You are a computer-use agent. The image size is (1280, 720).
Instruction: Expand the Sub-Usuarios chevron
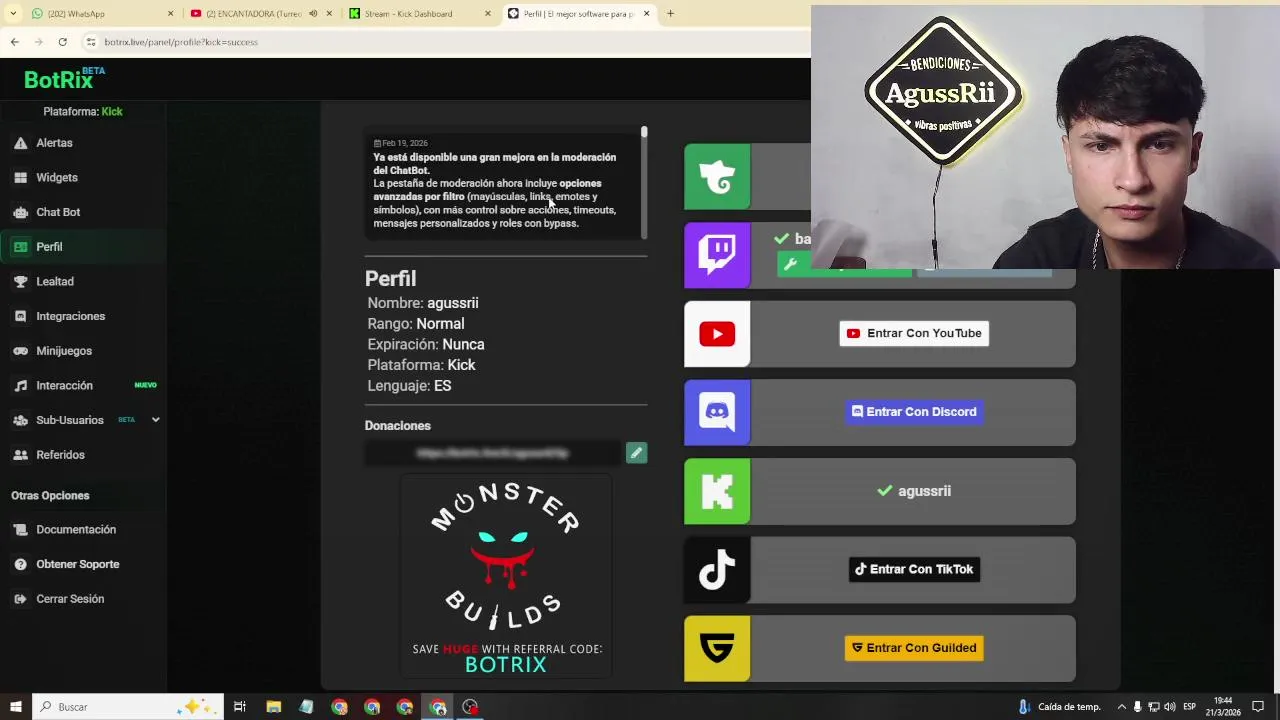[155, 420]
